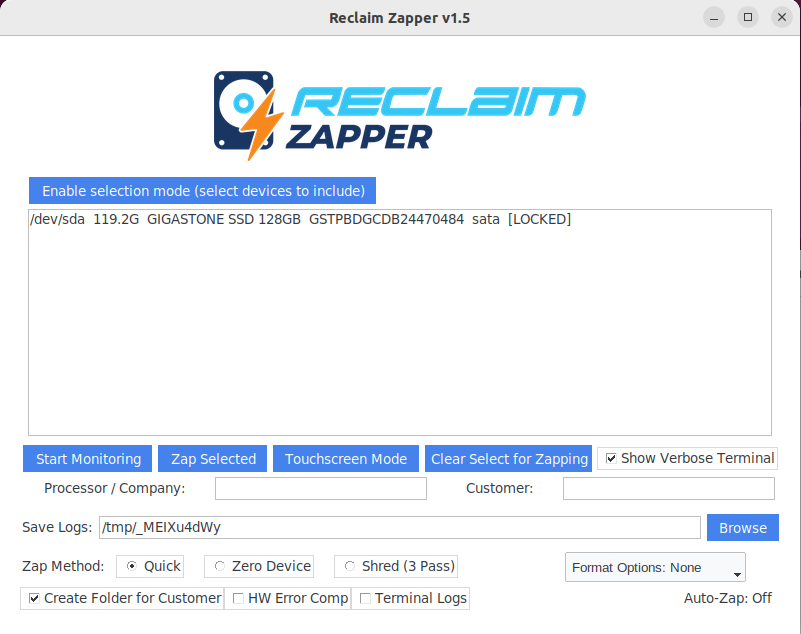This screenshot has width=801, height=634.
Task: Toggle the Auto-Zap setting
Action: (x=728, y=598)
